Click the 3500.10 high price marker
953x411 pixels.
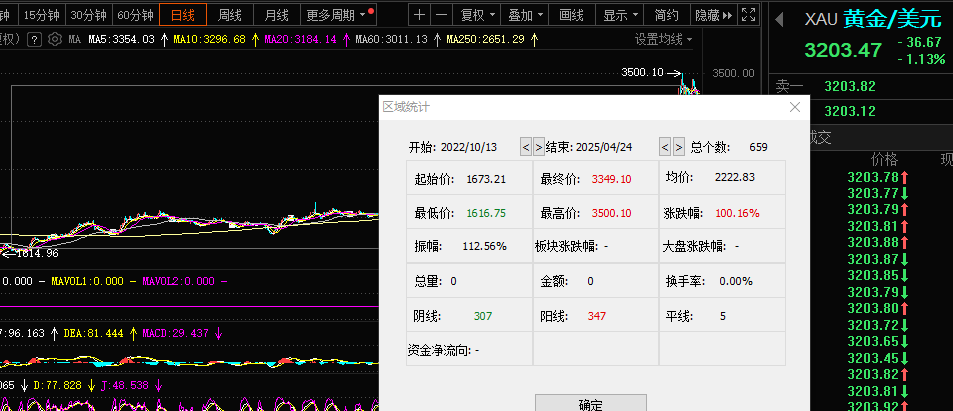(642, 72)
